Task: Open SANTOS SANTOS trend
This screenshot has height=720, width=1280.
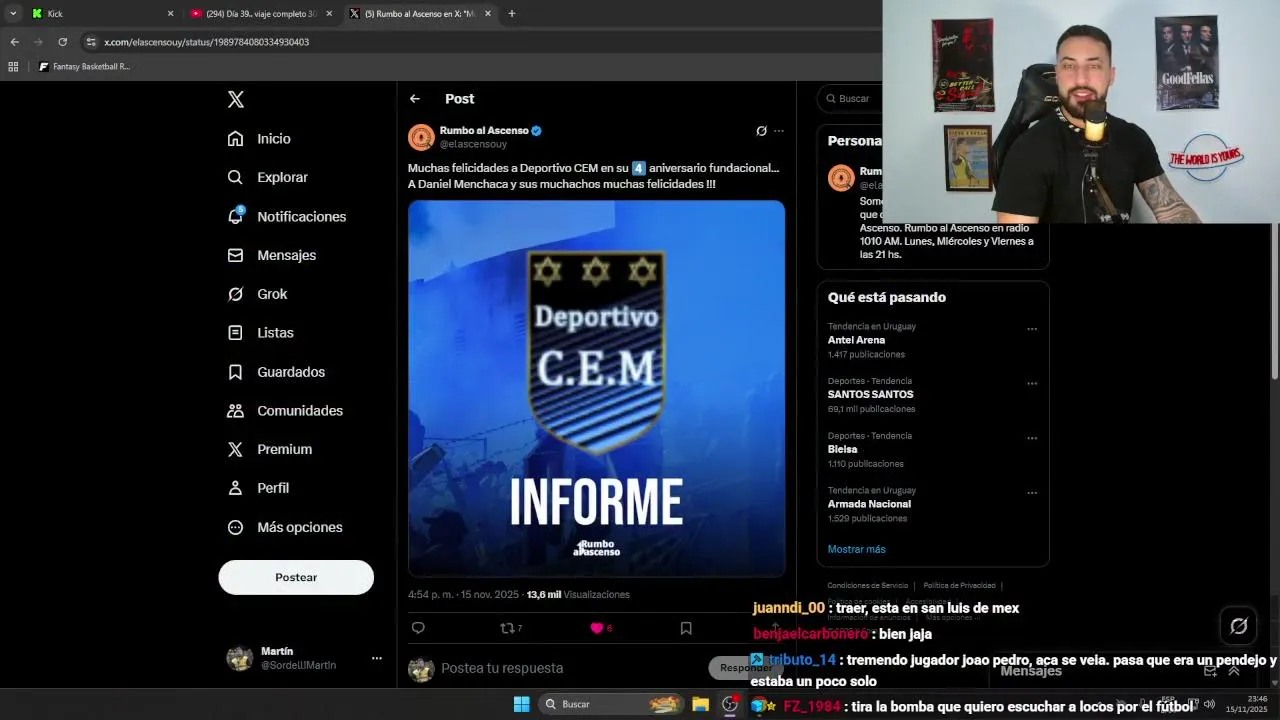Action: coord(870,394)
